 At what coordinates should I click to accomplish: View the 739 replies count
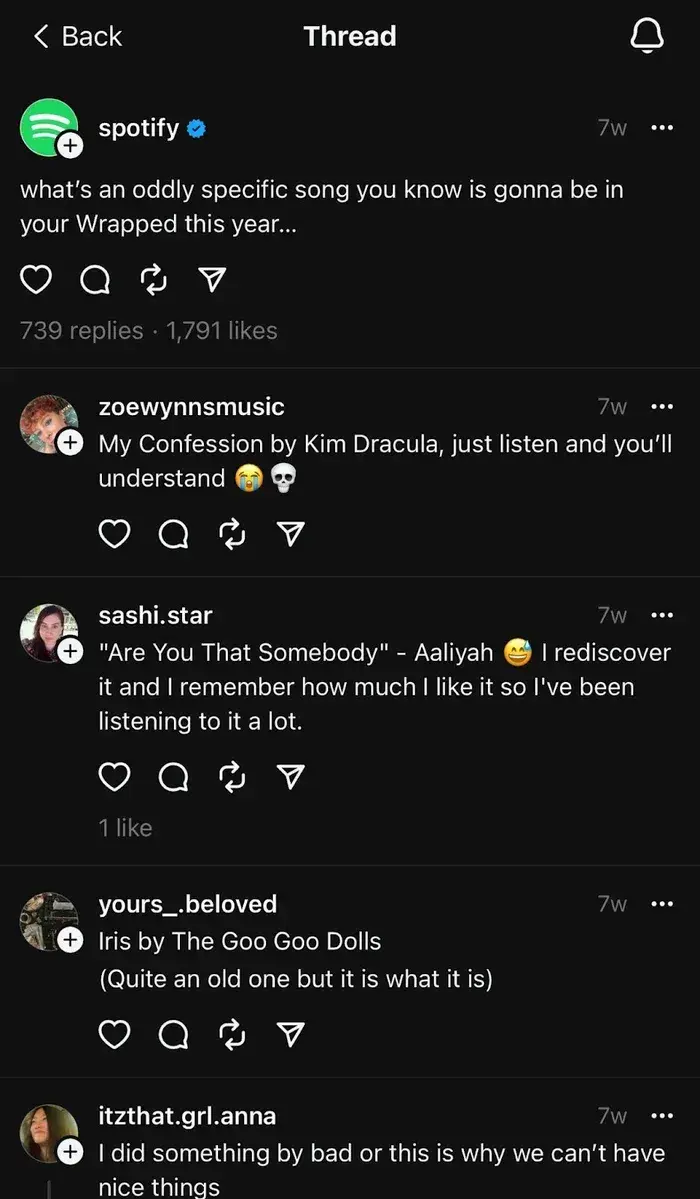click(x=81, y=331)
